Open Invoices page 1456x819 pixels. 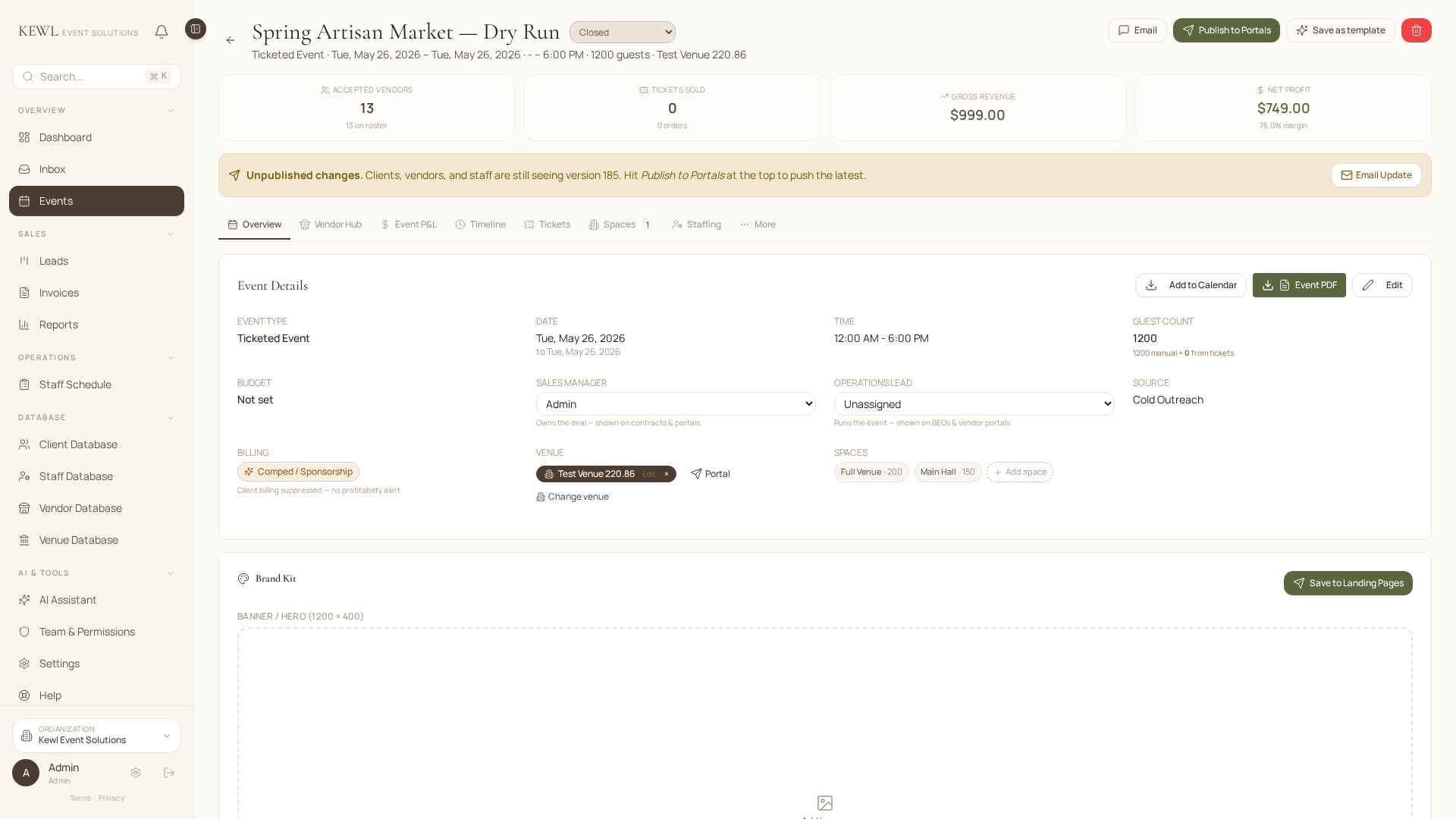point(96,293)
